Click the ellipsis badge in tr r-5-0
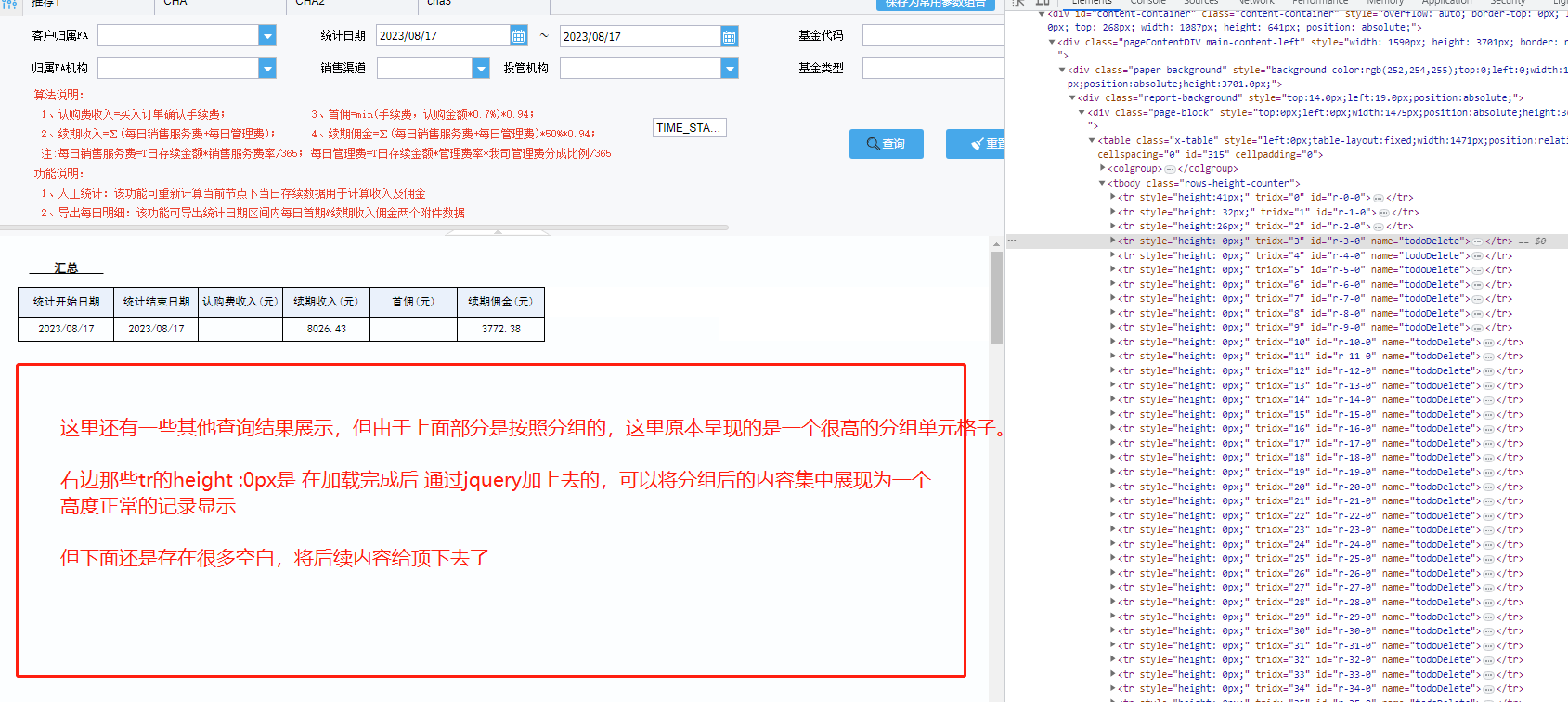 coord(1477,270)
